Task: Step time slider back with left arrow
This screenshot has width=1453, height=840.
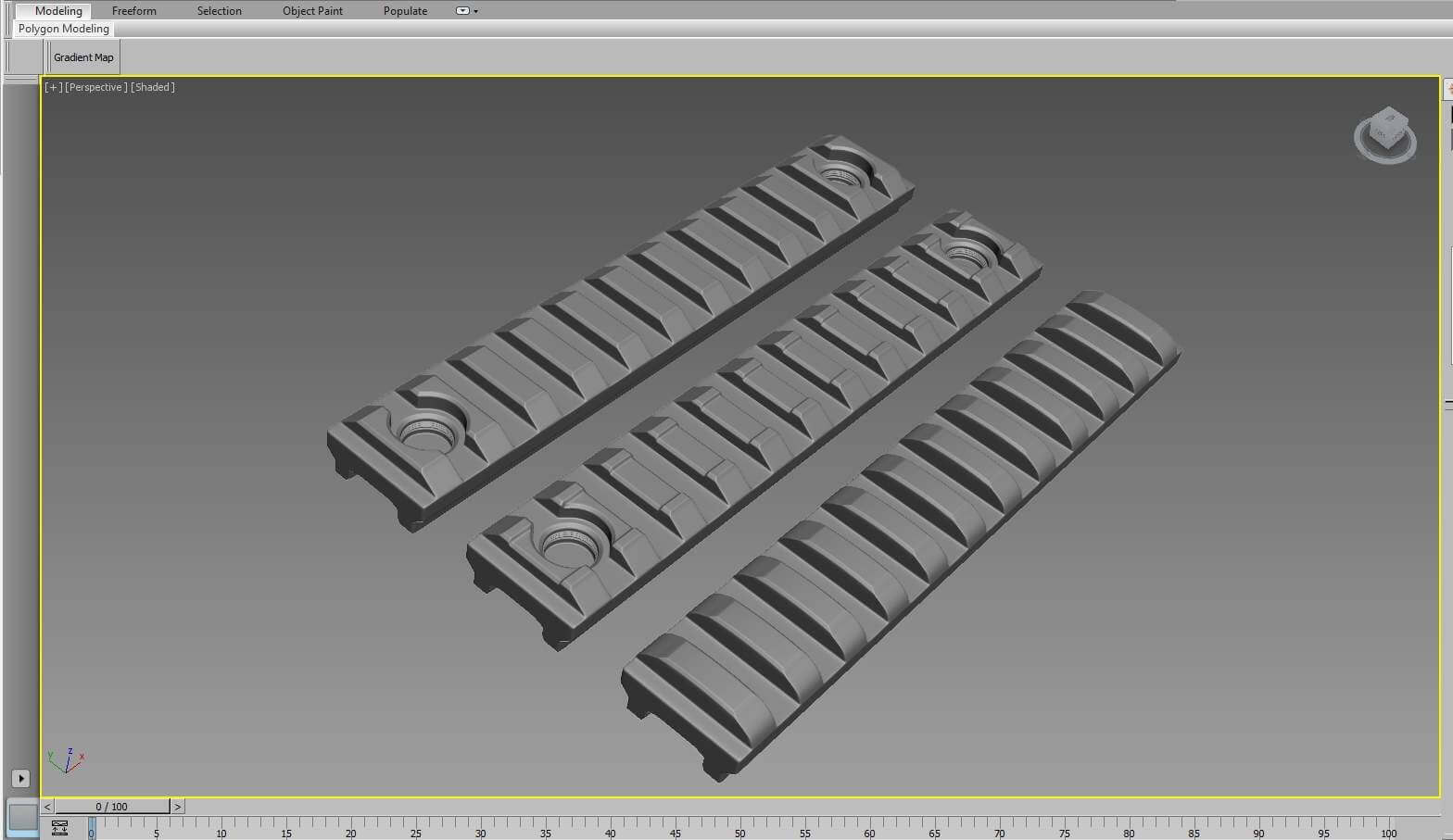Action: (x=47, y=807)
